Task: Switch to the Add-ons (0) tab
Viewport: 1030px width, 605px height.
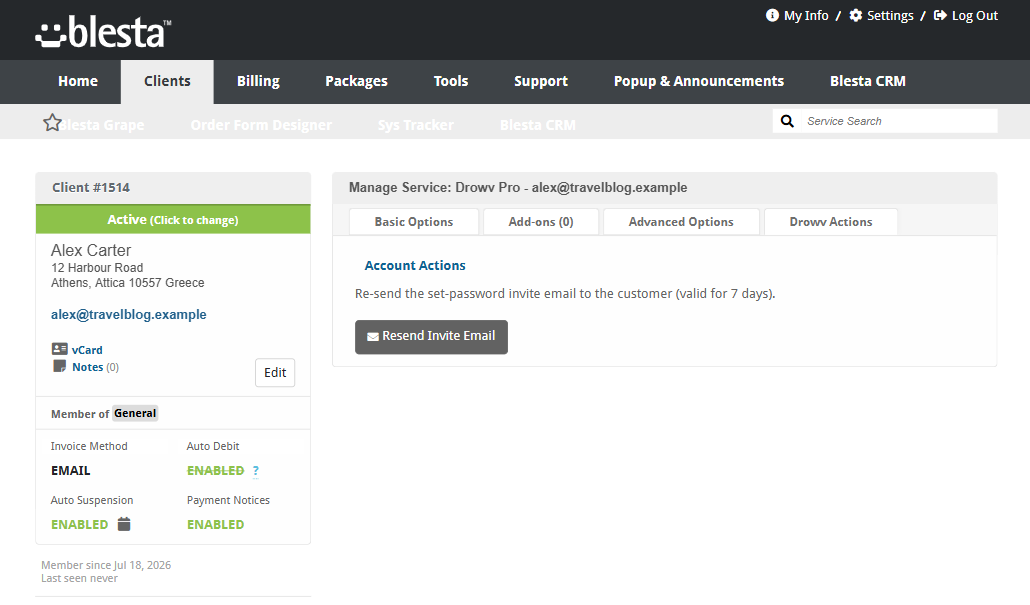Action: click(541, 222)
